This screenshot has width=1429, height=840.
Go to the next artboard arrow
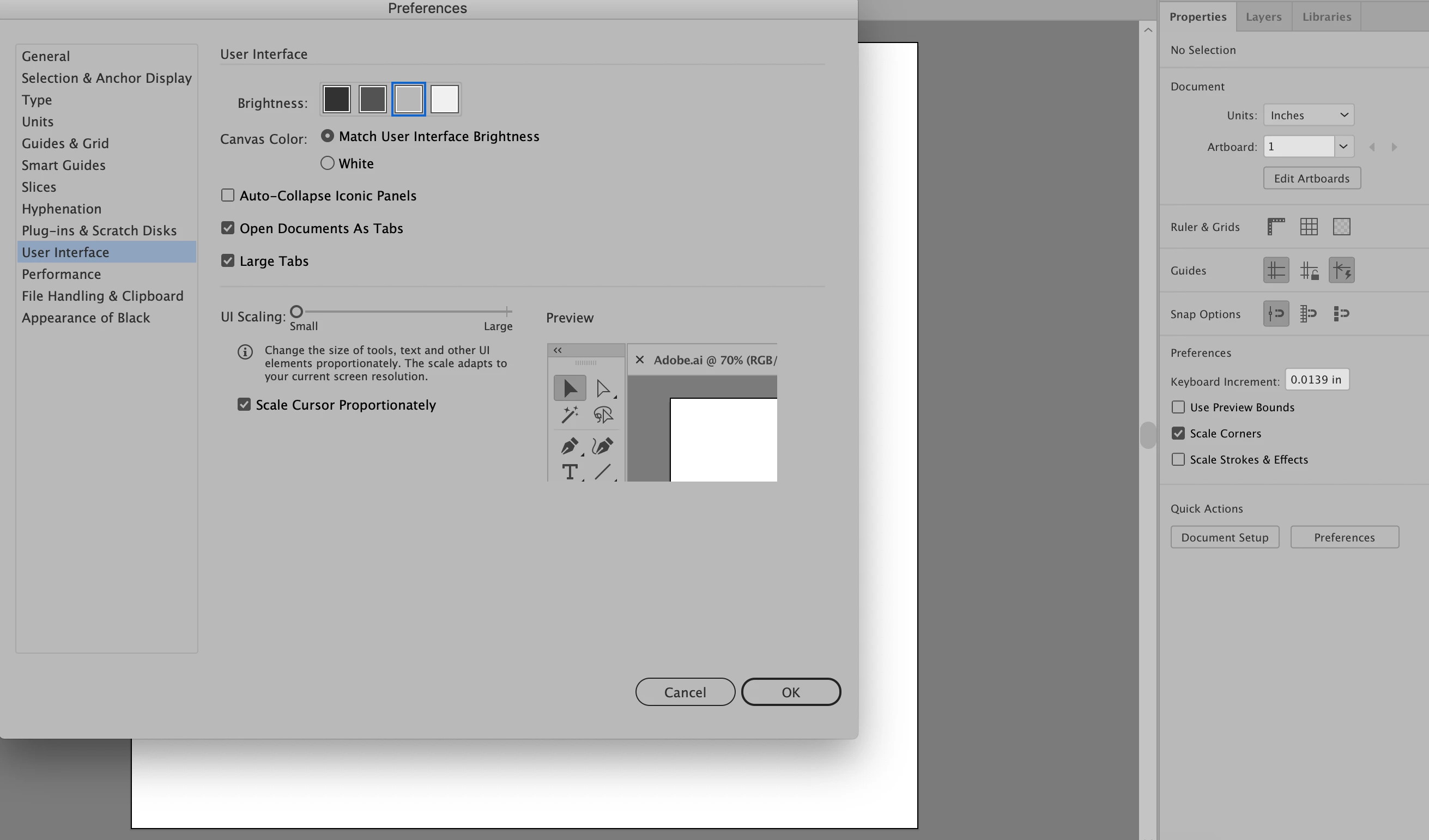(1395, 148)
